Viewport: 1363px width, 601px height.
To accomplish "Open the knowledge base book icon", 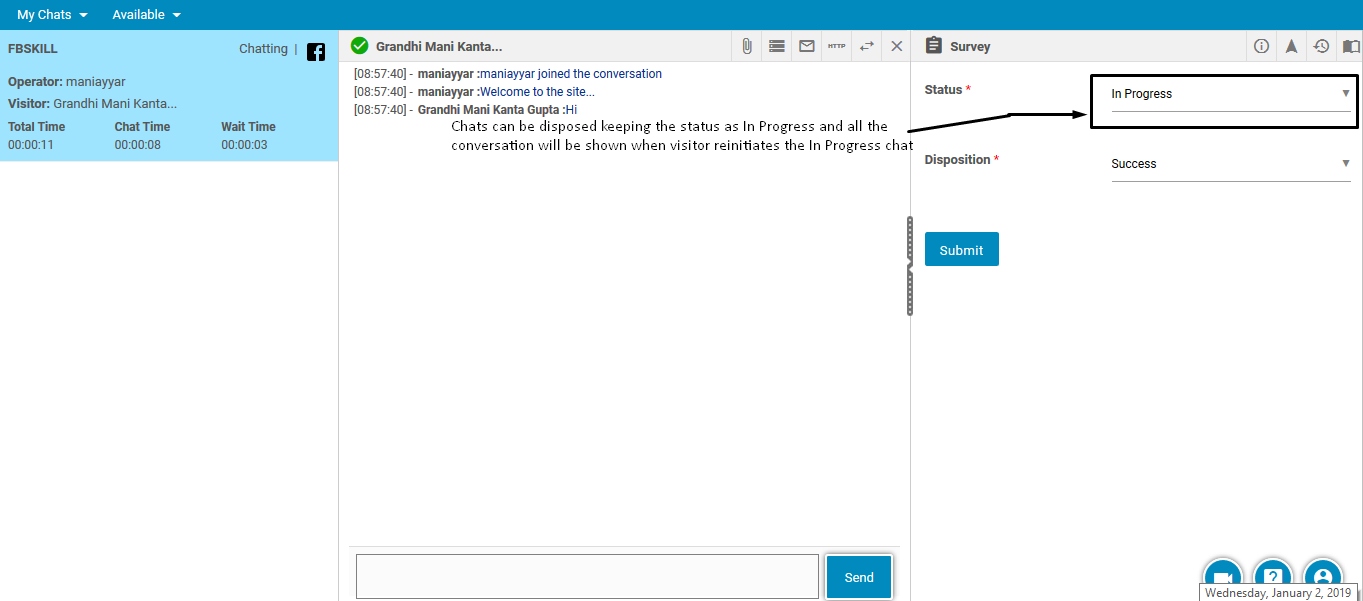I will [x=1351, y=46].
